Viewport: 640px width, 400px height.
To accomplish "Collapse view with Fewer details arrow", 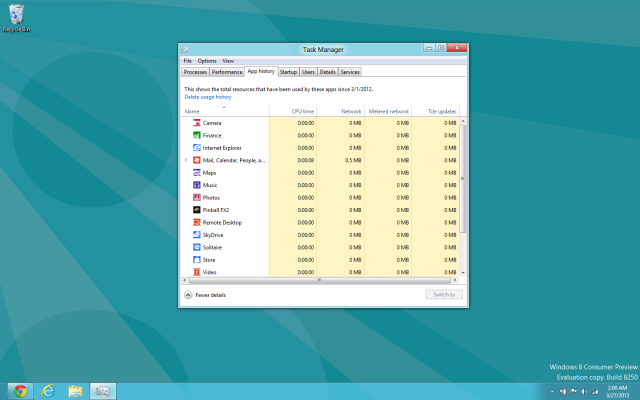I will click(188, 295).
